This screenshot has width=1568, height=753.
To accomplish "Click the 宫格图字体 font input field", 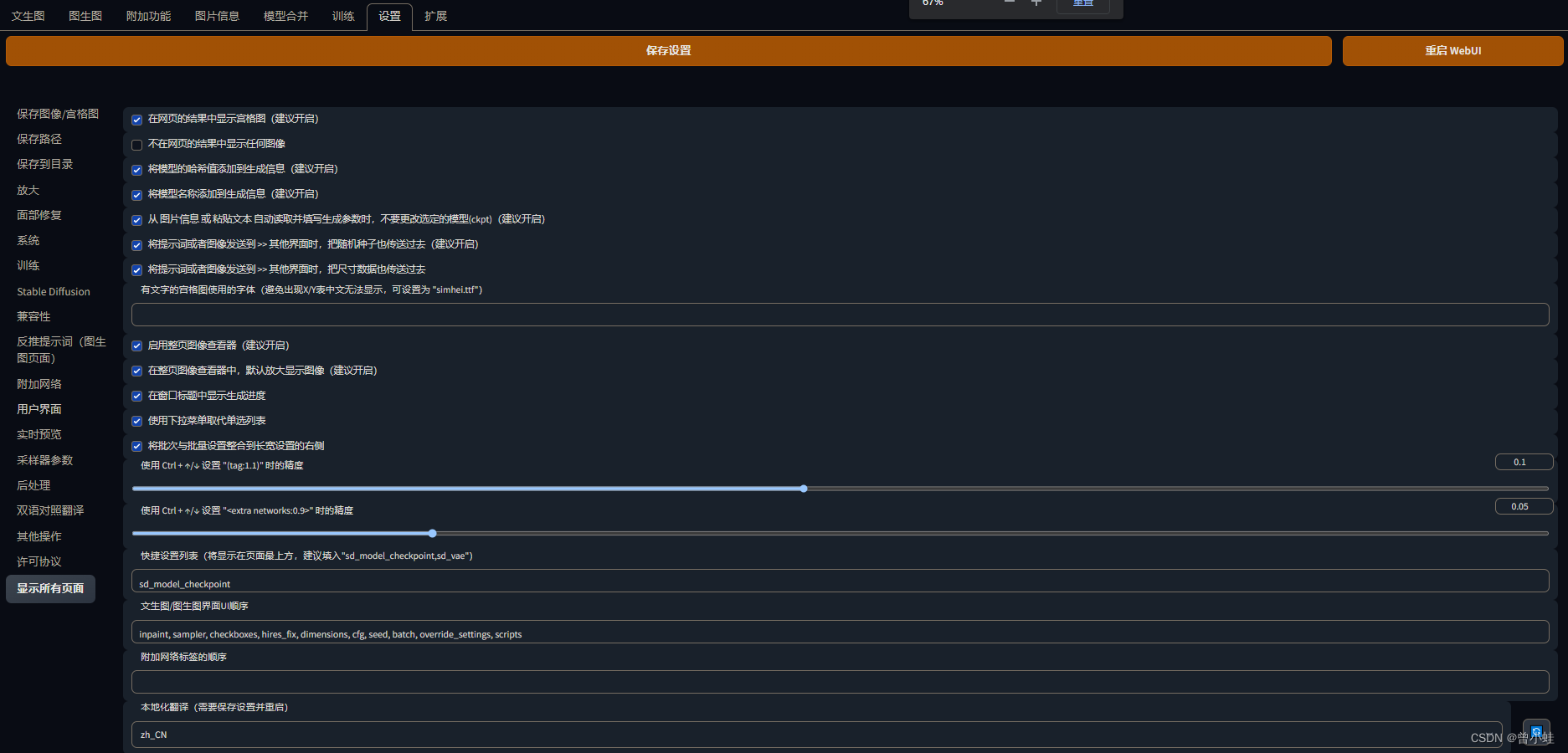I will [x=840, y=315].
